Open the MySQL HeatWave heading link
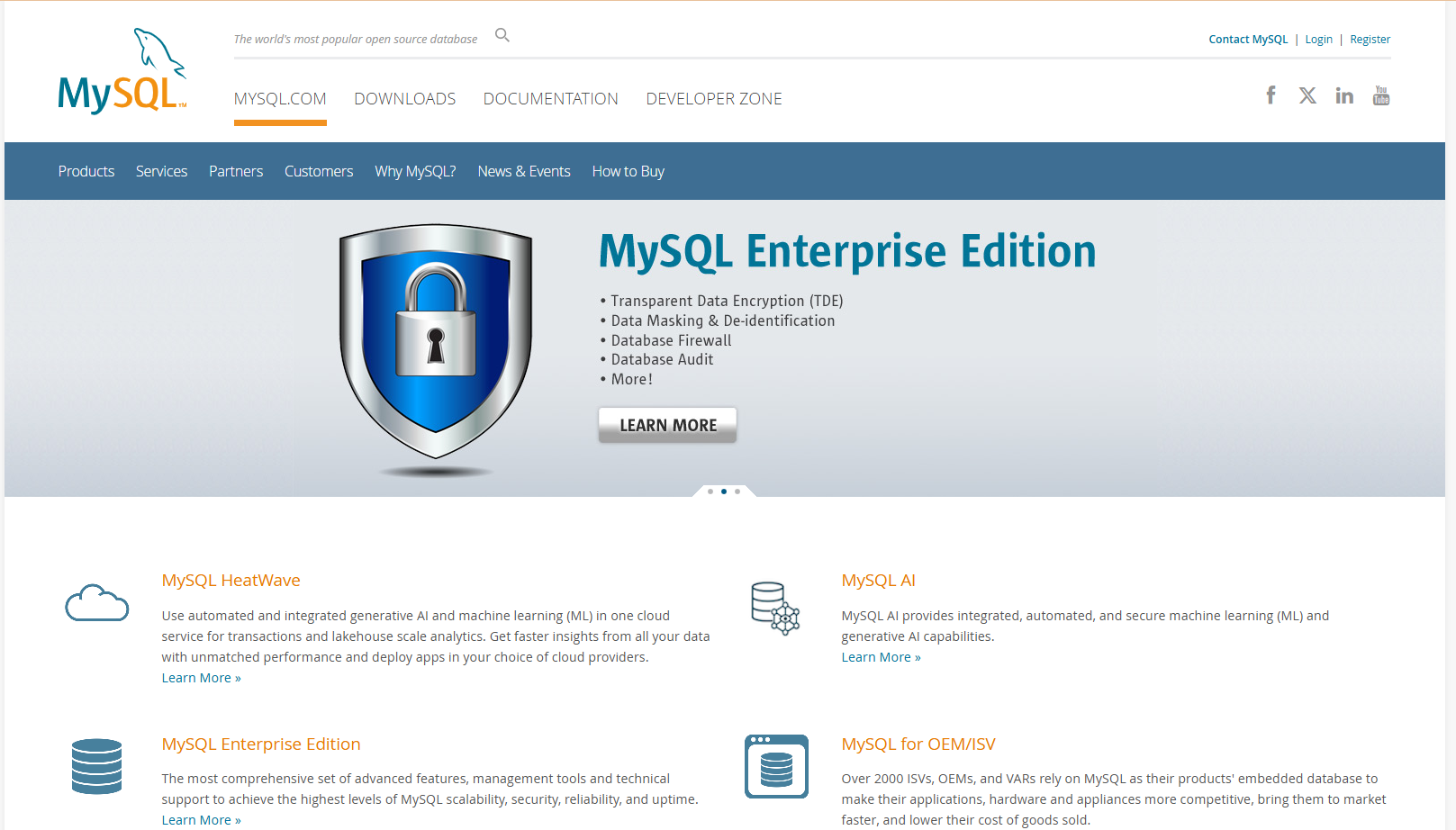1456x830 pixels. 231,581
